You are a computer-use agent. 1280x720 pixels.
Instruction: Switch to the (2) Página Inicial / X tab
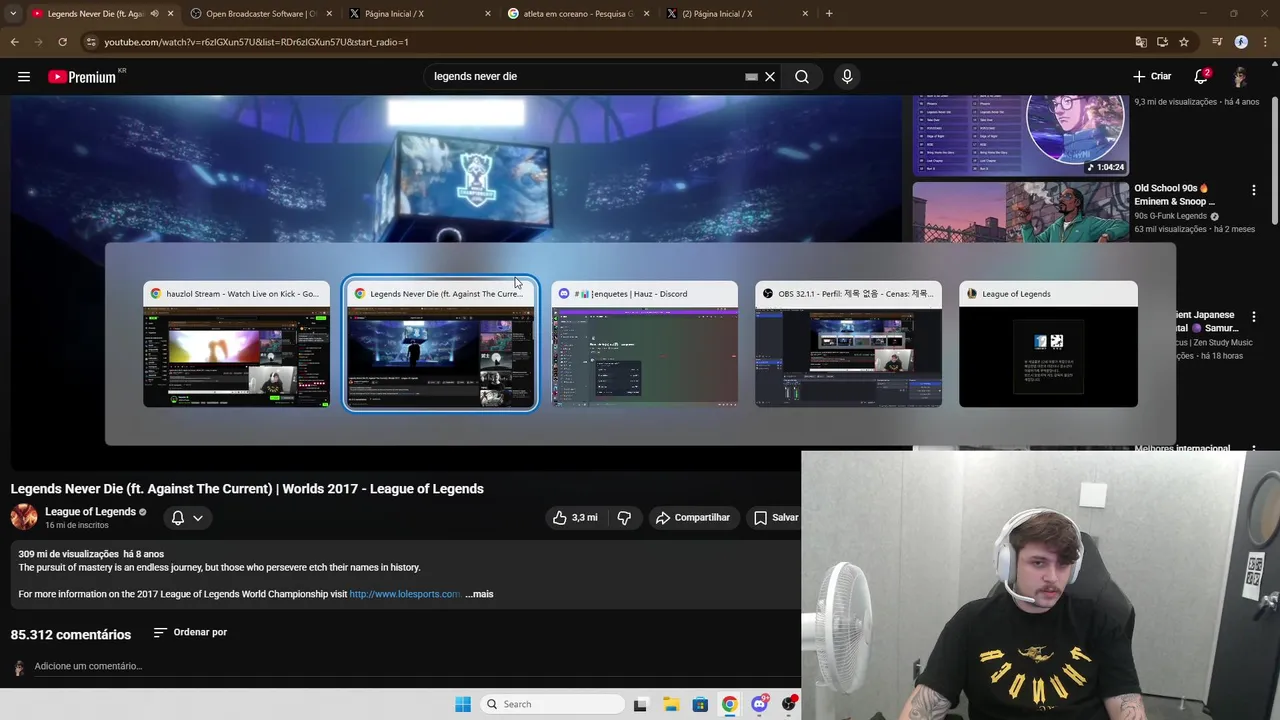pyautogui.click(x=736, y=14)
